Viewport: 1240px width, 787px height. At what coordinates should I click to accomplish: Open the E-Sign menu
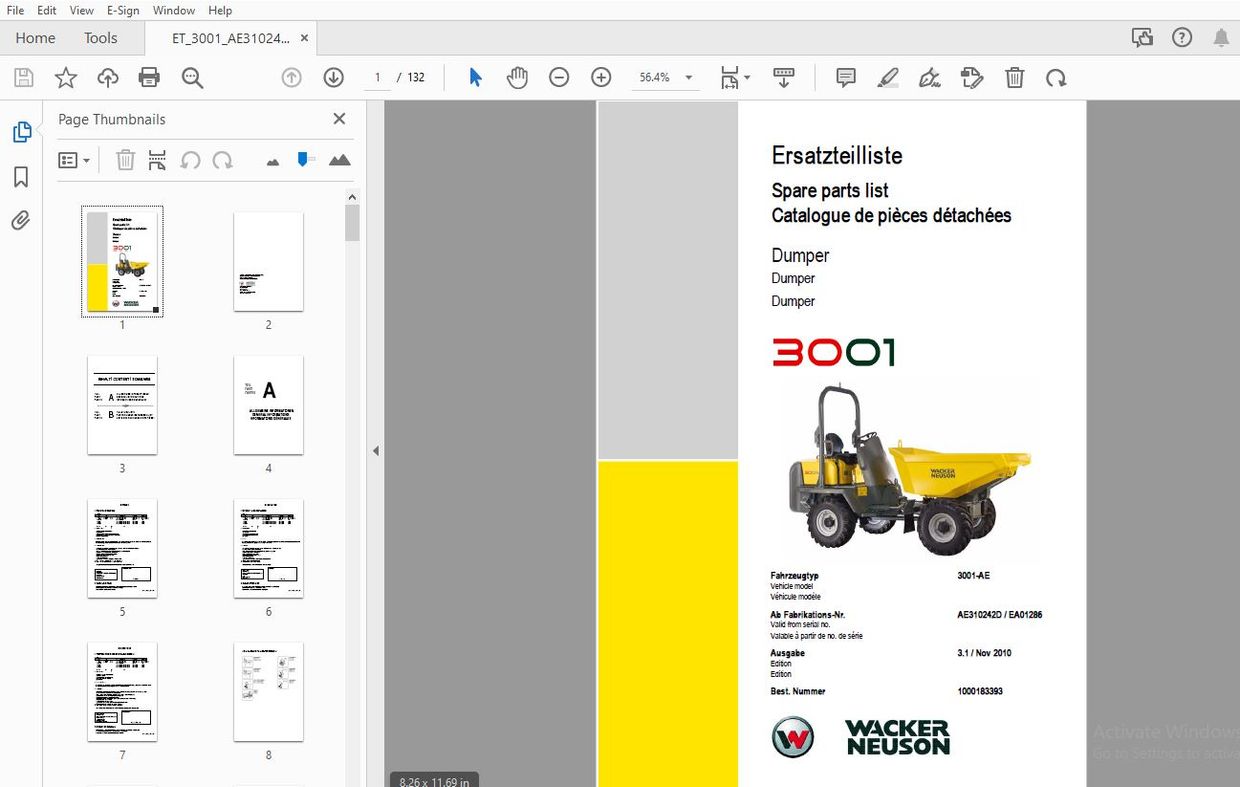(x=122, y=10)
